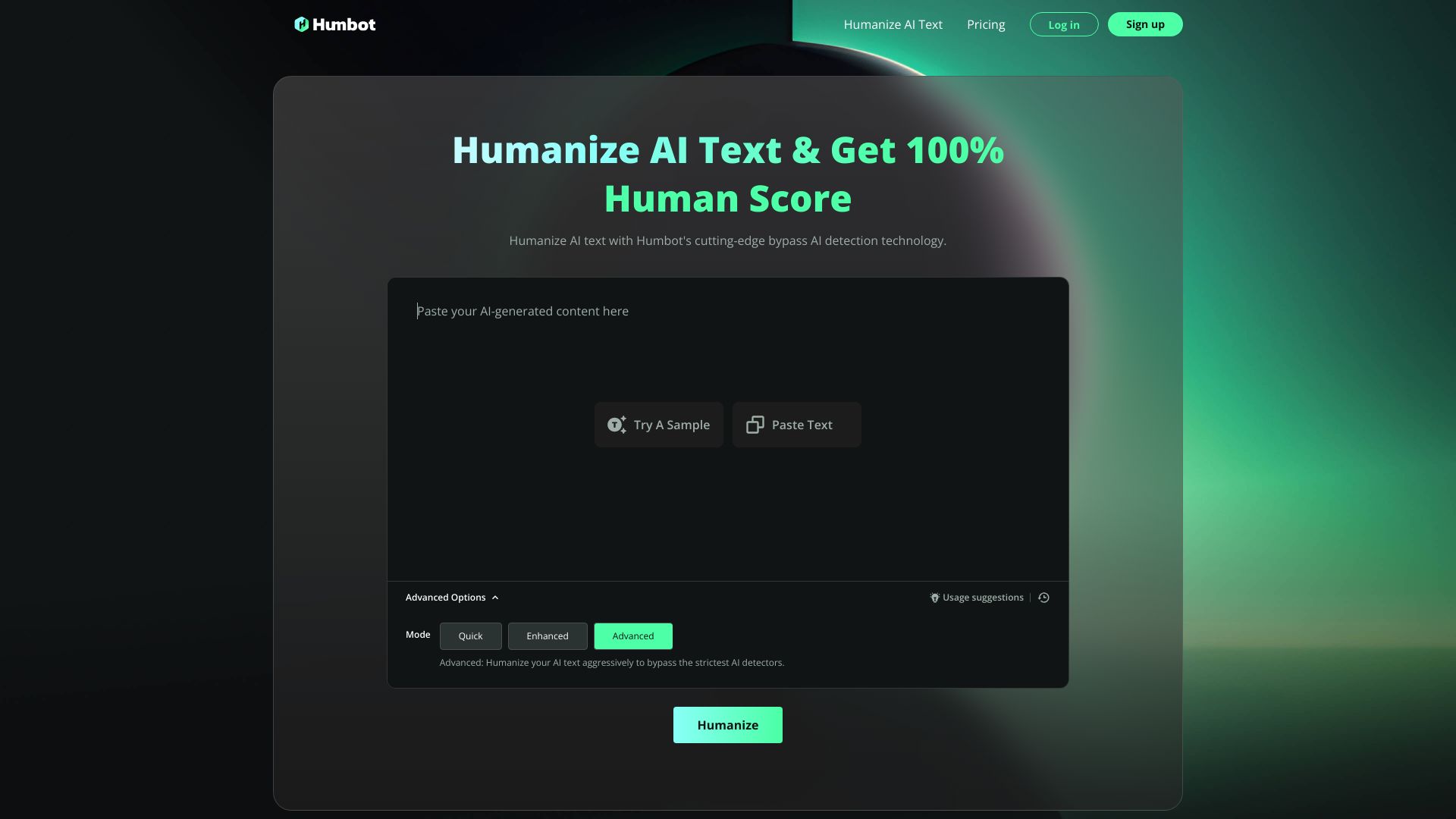Image resolution: width=1456 pixels, height=819 pixels.
Task: Click the Sign up button
Action: [x=1145, y=24]
